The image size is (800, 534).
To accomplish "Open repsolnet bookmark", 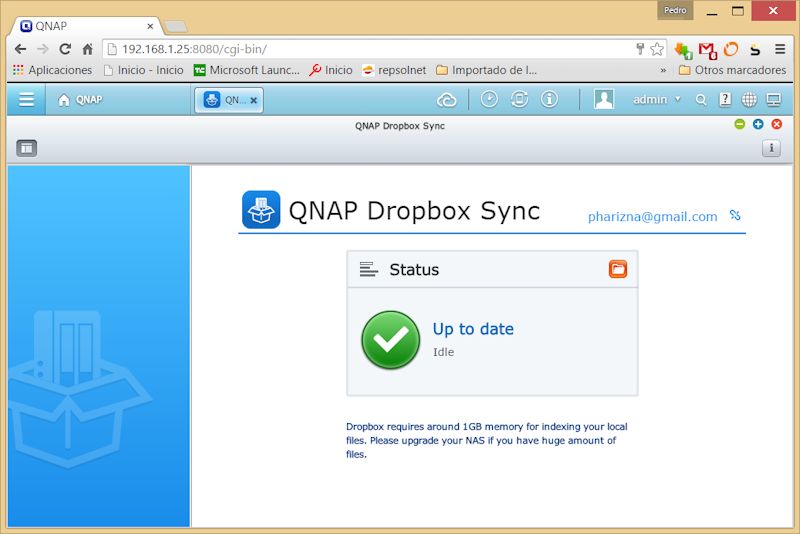I will coord(394,70).
